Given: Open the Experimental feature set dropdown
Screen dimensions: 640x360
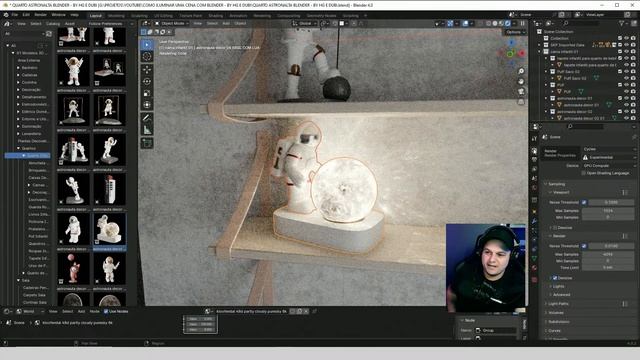Looking at the screenshot, I should [609, 158].
